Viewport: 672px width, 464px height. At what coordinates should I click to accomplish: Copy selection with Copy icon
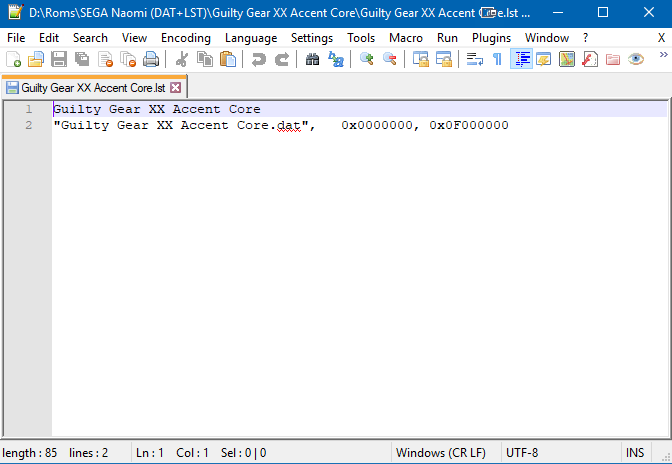[x=205, y=59]
